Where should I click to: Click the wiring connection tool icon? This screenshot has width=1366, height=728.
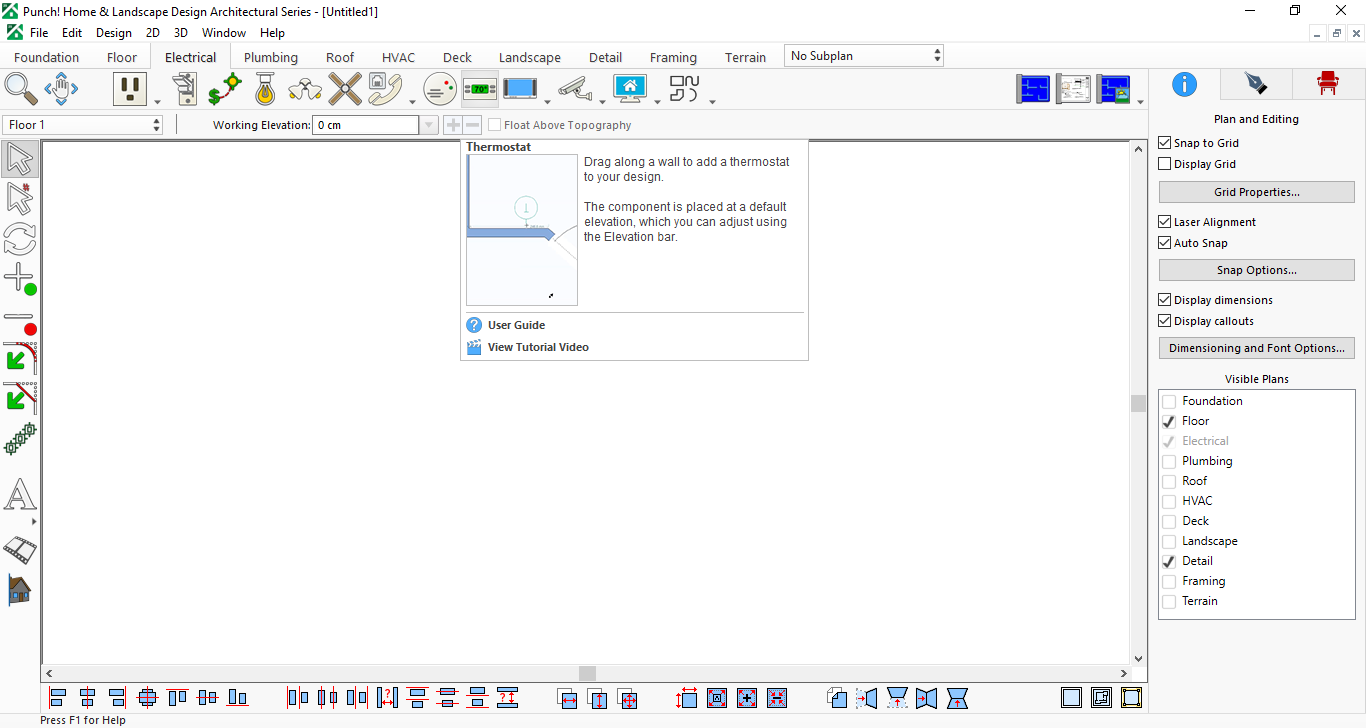[x=225, y=89]
